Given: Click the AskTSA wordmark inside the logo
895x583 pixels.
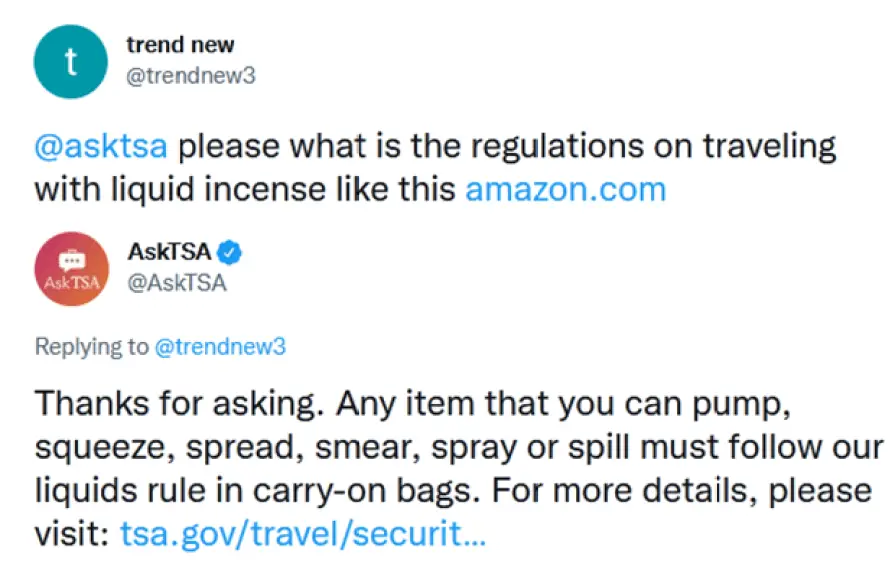Looking at the screenshot, I should point(72,282).
